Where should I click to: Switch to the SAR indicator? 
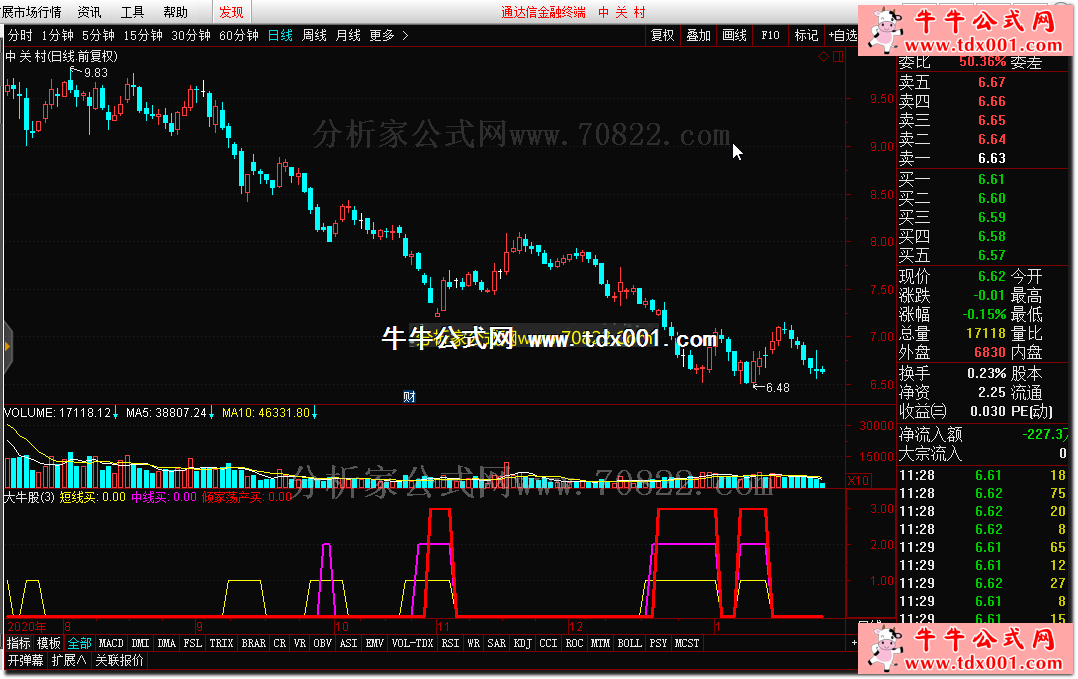pyautogui.click(x=496, y=643)
